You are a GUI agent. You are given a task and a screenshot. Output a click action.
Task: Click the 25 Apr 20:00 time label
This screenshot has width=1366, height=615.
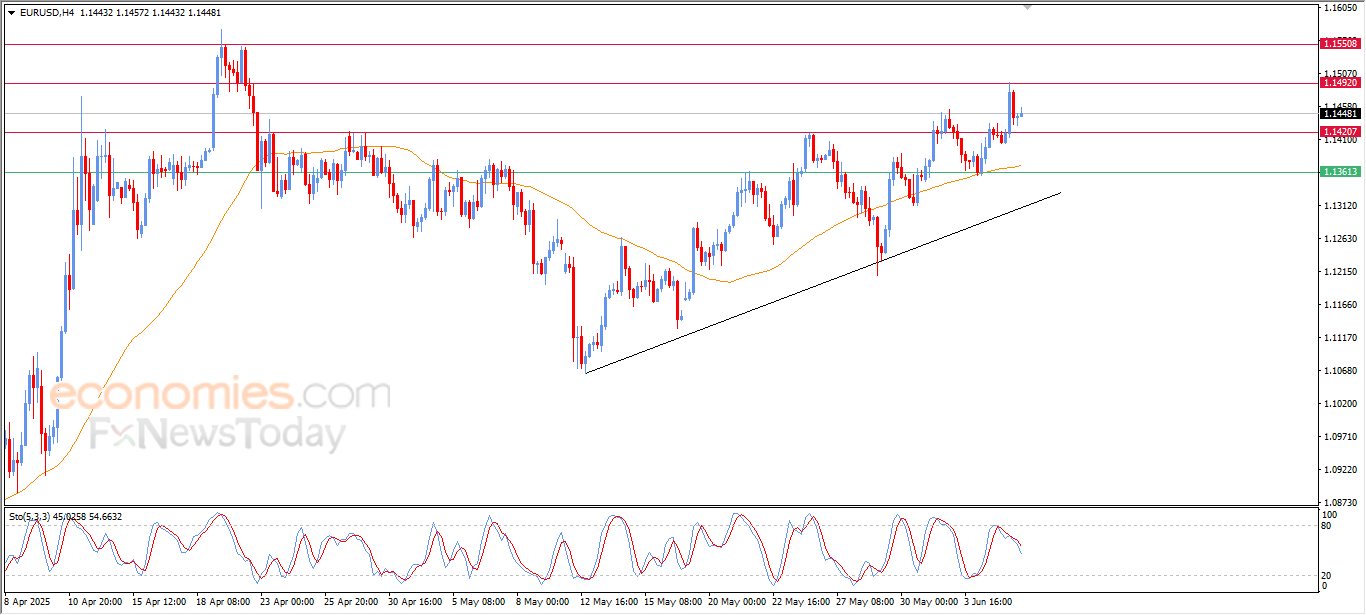coord(351,603)
